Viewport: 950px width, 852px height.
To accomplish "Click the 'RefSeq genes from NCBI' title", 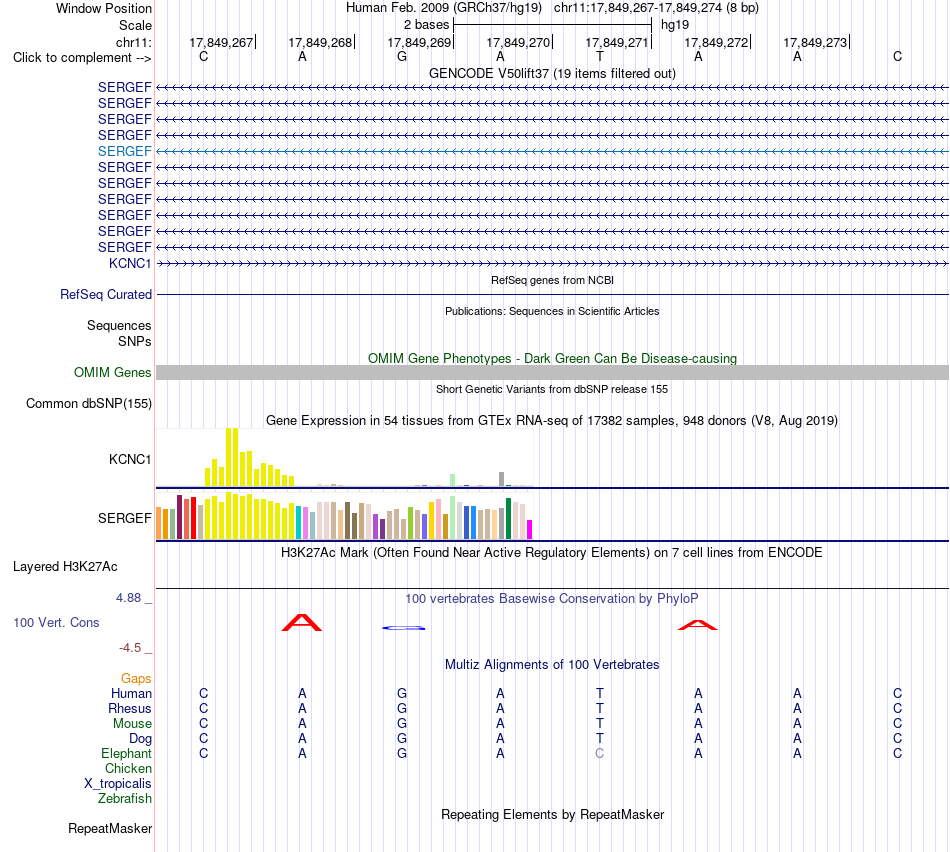I will tap(552, 280).
